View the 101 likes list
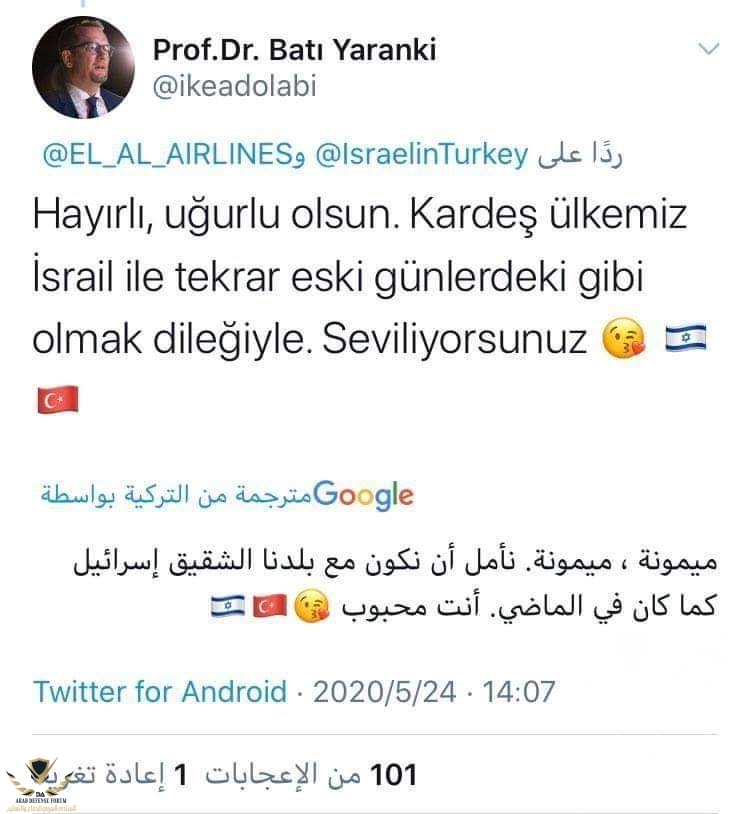The width and height of the screenshot is (750, 814). coord(311,775)
